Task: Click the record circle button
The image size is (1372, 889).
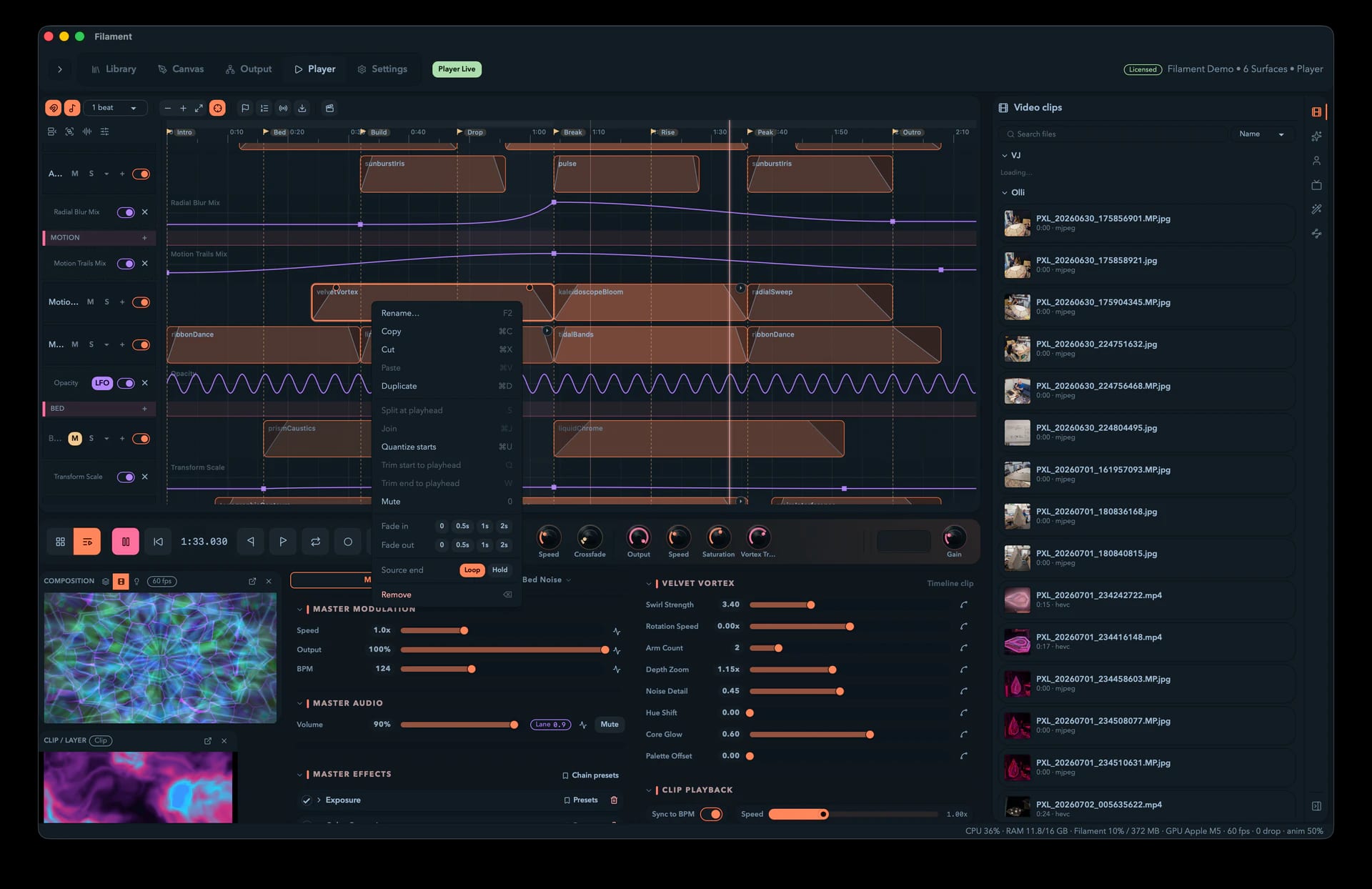Action: click(x=348, y=542)
